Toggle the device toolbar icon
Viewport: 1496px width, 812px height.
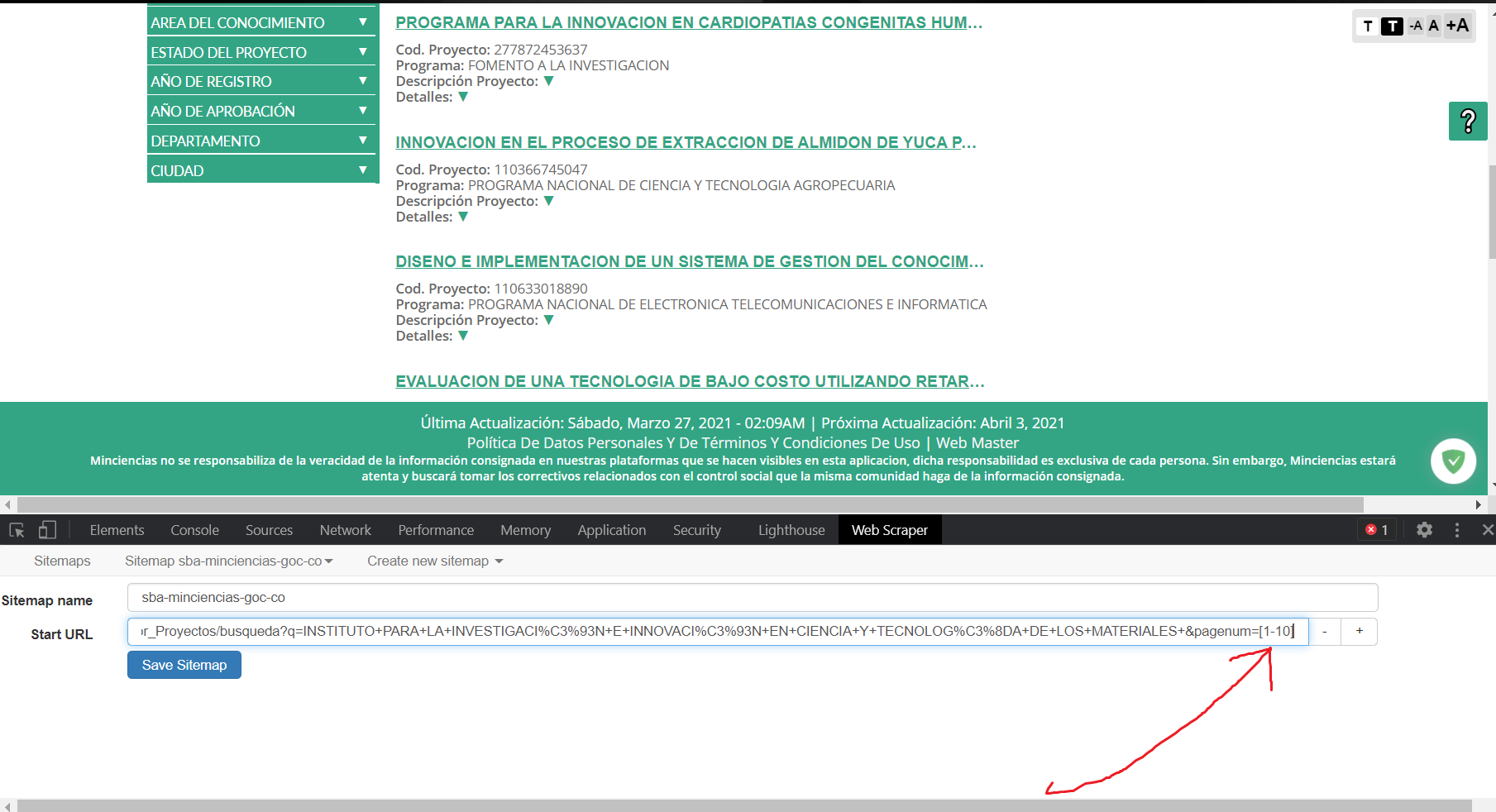[x=47, y=530]
